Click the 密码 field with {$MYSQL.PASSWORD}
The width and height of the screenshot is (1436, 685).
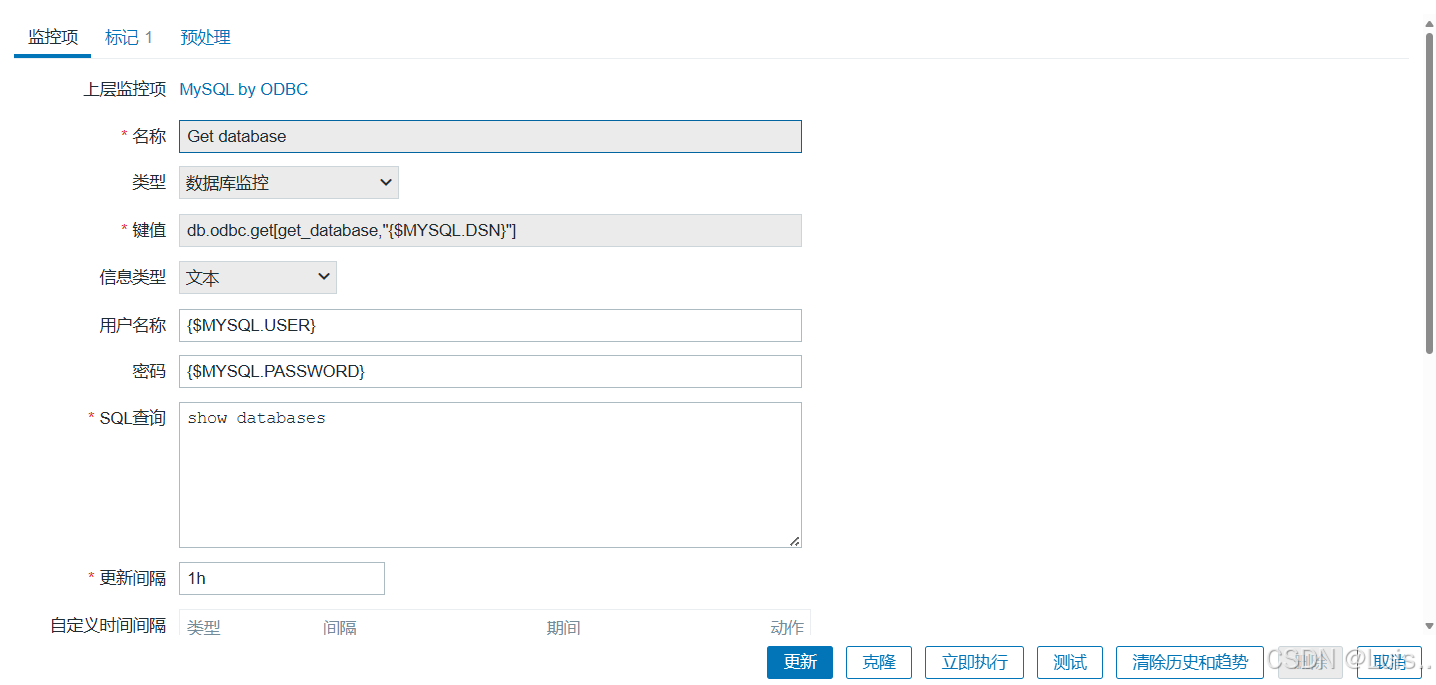click(x=489, y=371)
